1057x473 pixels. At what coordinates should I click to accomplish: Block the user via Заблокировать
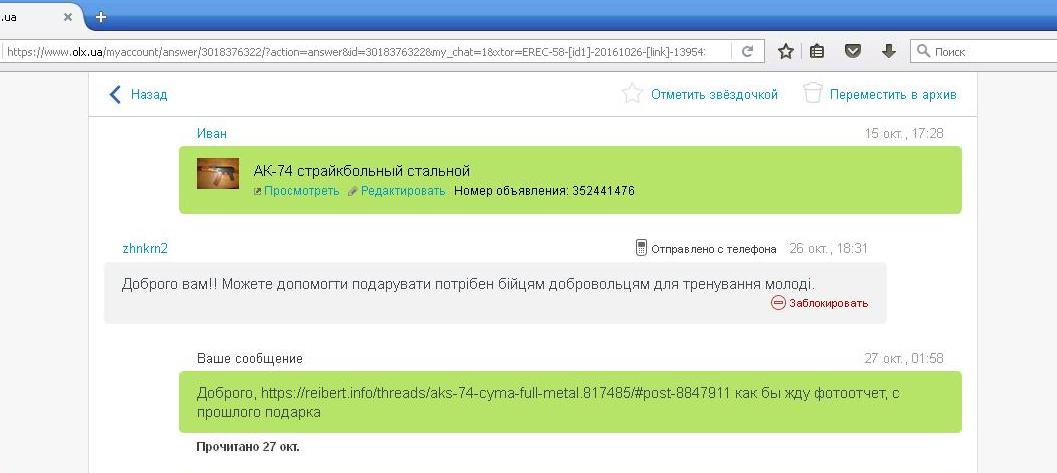[x=828, y=303]
